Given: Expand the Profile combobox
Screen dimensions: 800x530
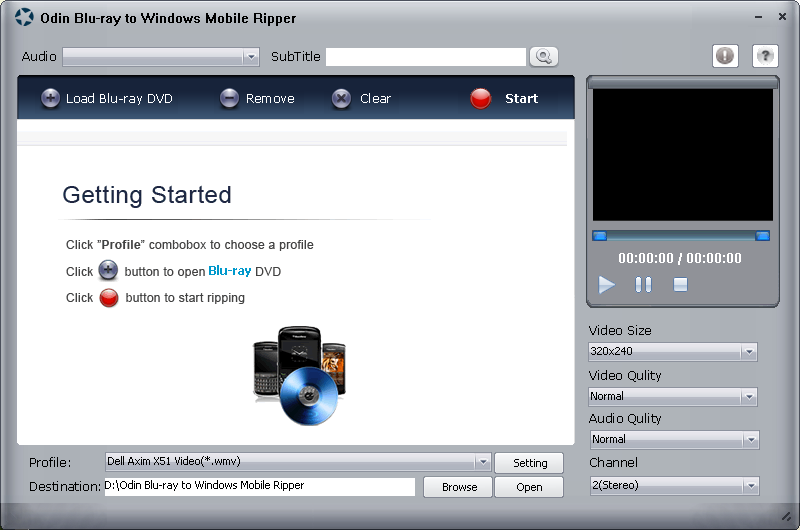Looking at the screenshot, I should tap(483, 462).
